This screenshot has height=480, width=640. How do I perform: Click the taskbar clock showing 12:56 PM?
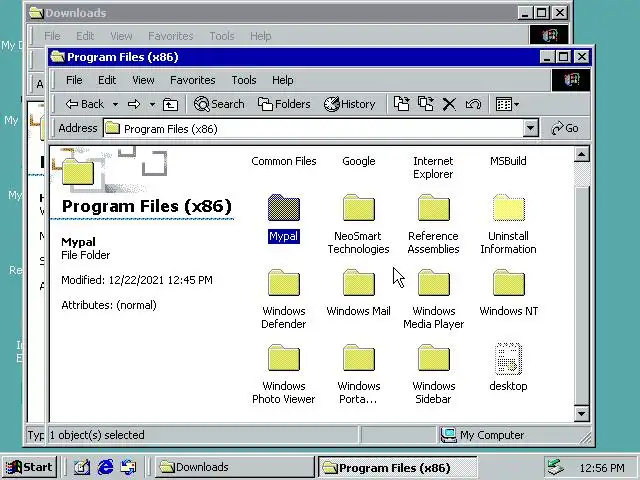602,468
